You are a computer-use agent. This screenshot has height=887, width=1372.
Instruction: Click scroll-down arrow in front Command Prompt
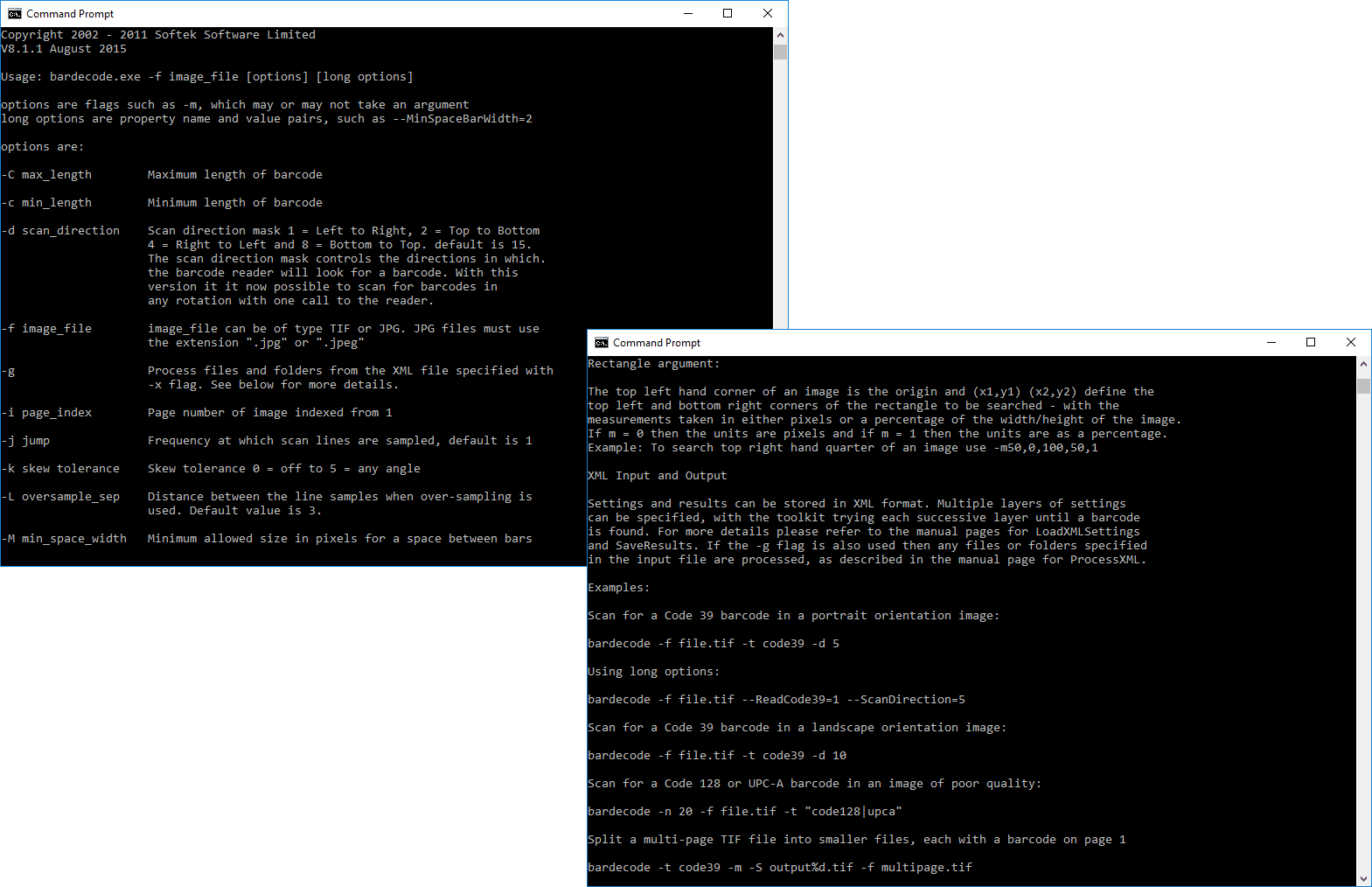point(1363,878)
